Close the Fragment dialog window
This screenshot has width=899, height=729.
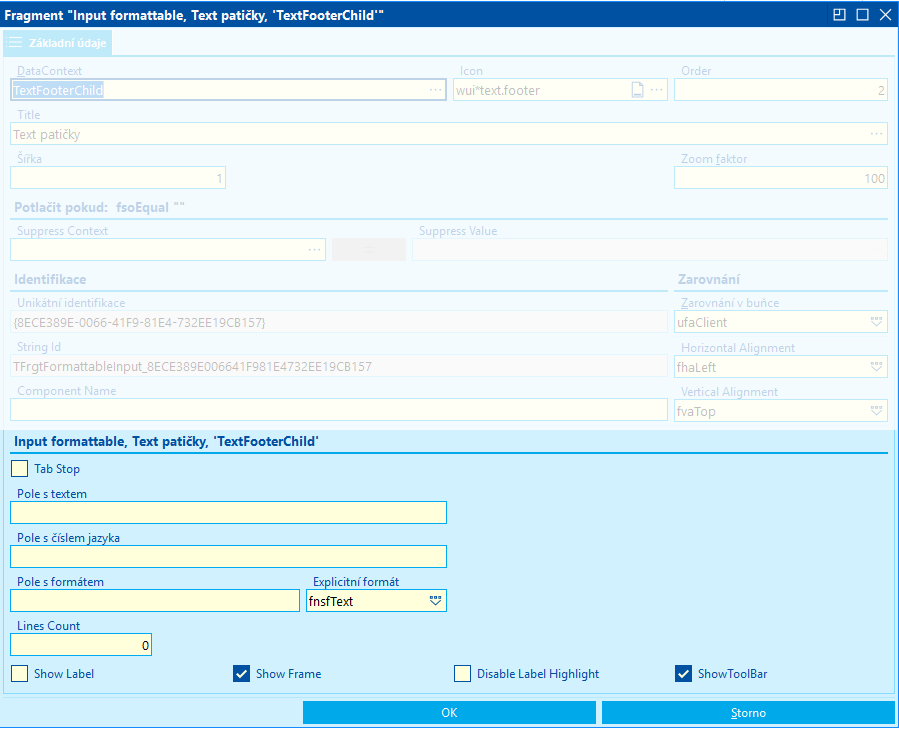pos(886,15)
